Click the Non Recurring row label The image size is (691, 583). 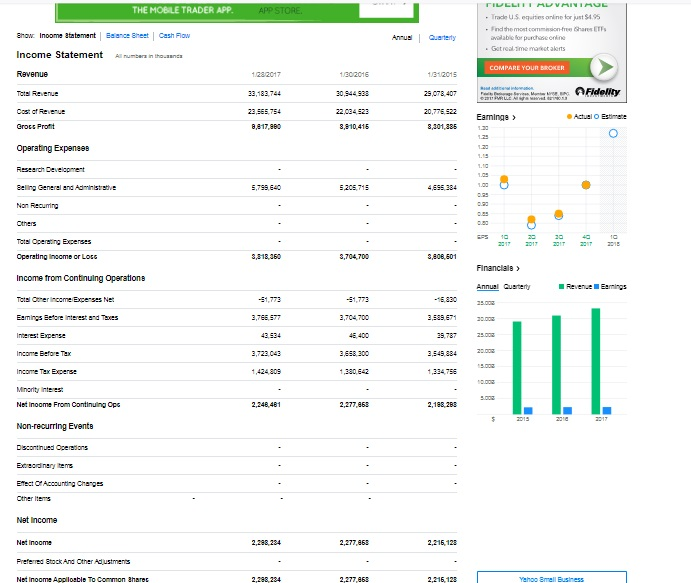(x=37, y=205)
